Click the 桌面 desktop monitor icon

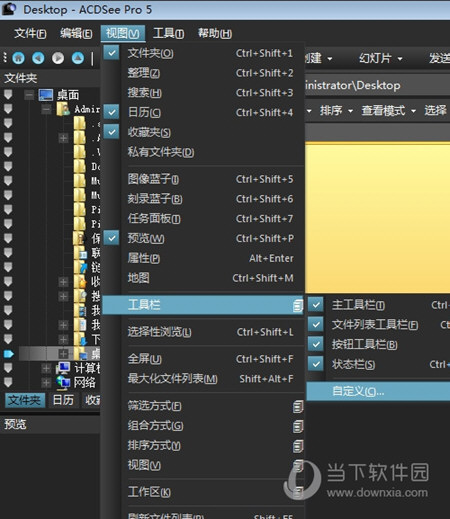[45, 95]
